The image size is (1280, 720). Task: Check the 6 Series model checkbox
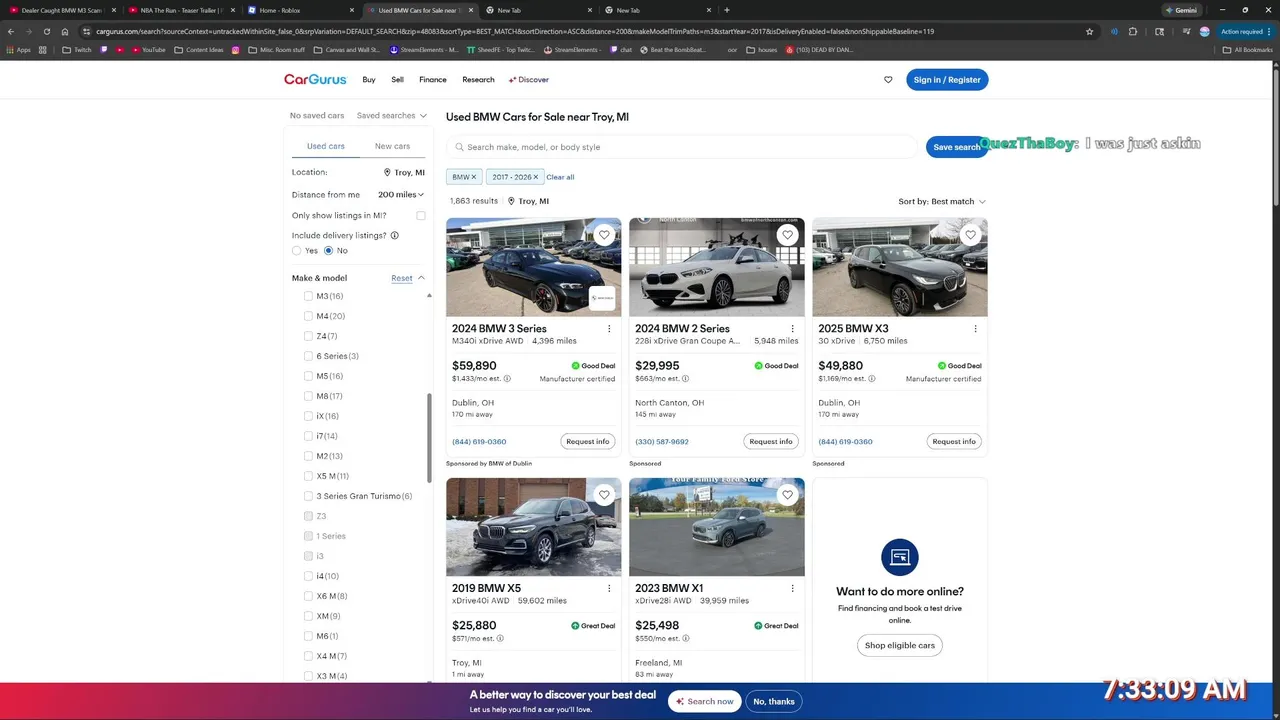[308, 356]
